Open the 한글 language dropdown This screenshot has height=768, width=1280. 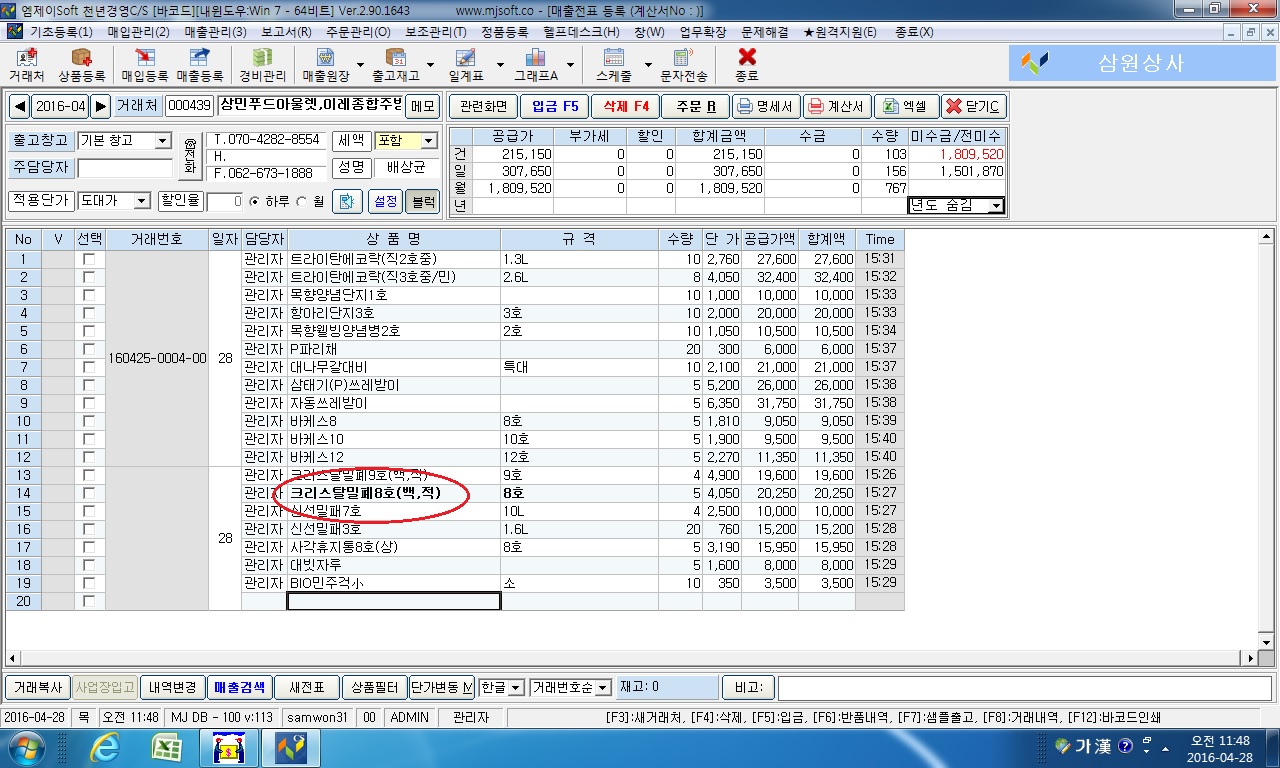coord(516,688)
